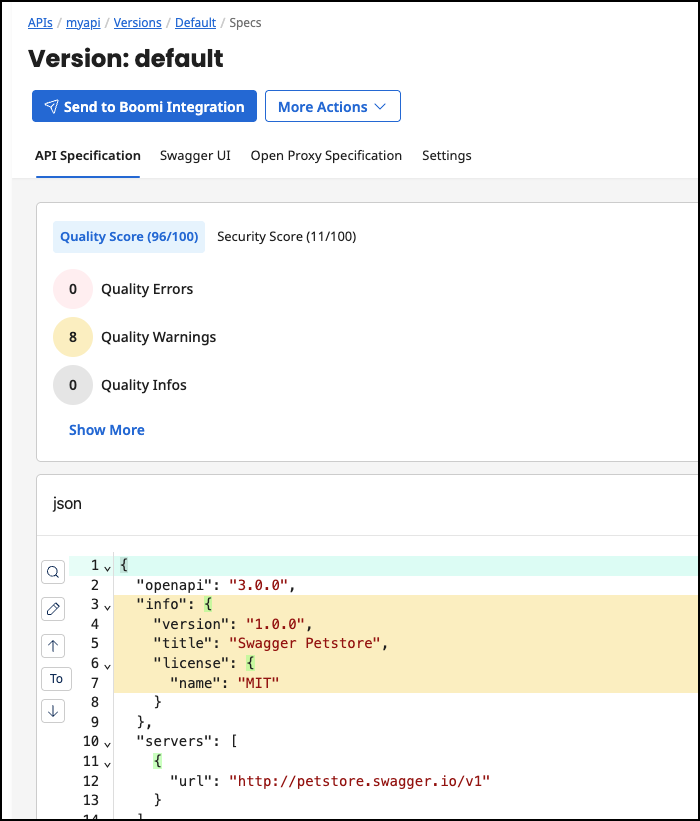The height and width of the screenshot is (821, 700).
Task: Send the specification to Boomi Integration
Action: [x=144, y=107]
